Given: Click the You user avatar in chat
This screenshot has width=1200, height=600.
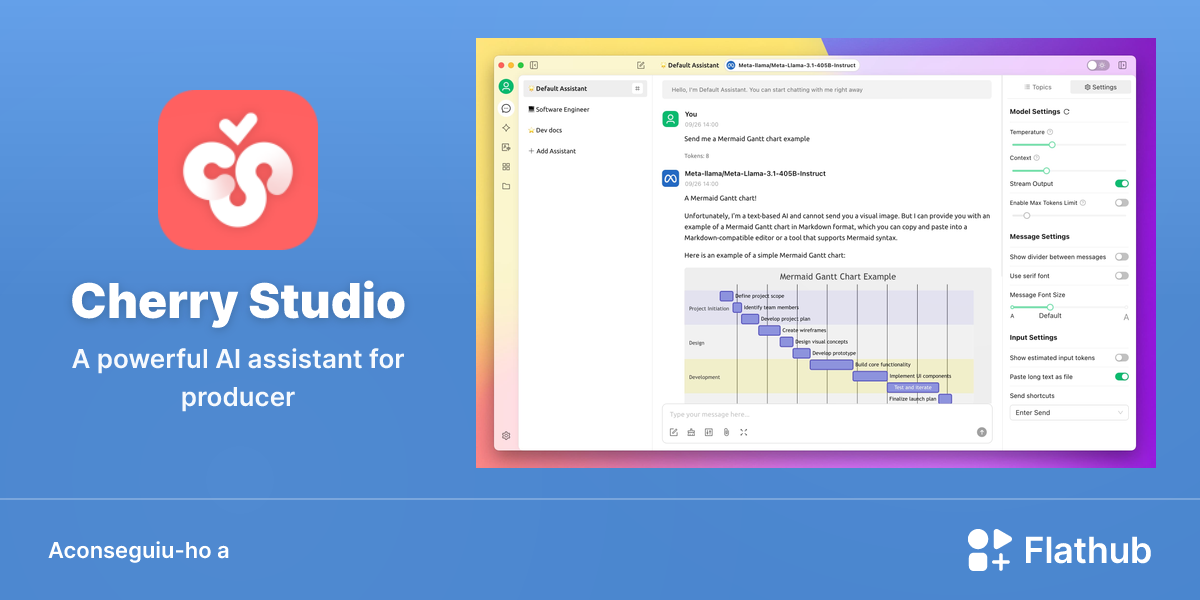Looking at the screenshot, I should coord(671,119).
